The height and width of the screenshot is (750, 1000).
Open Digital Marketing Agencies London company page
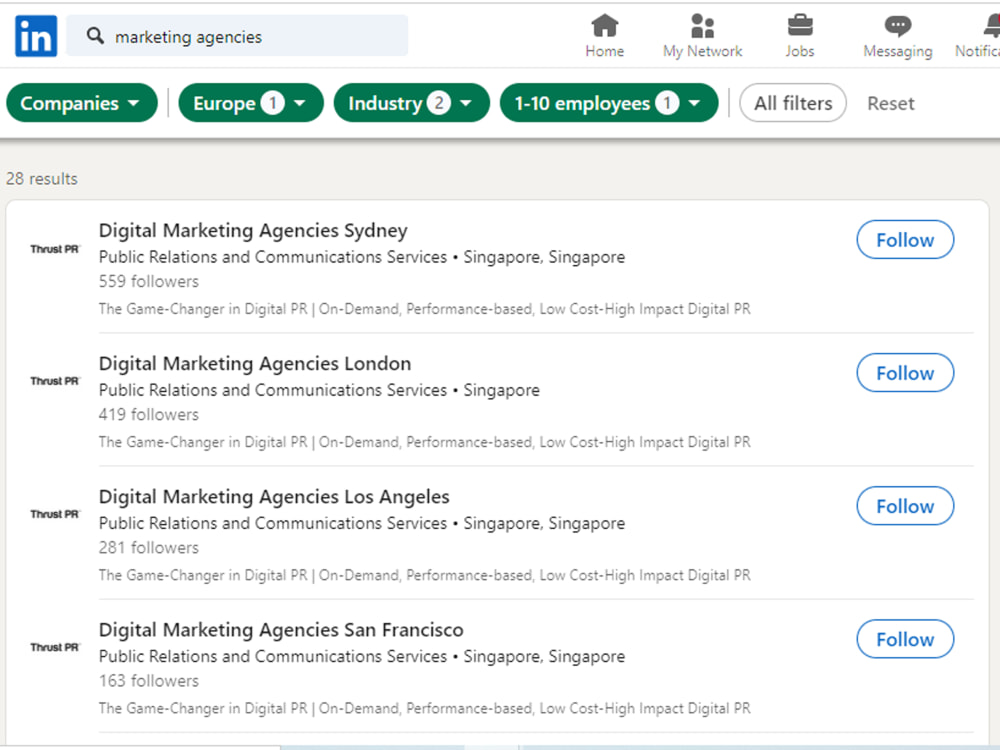coord(255,364)
